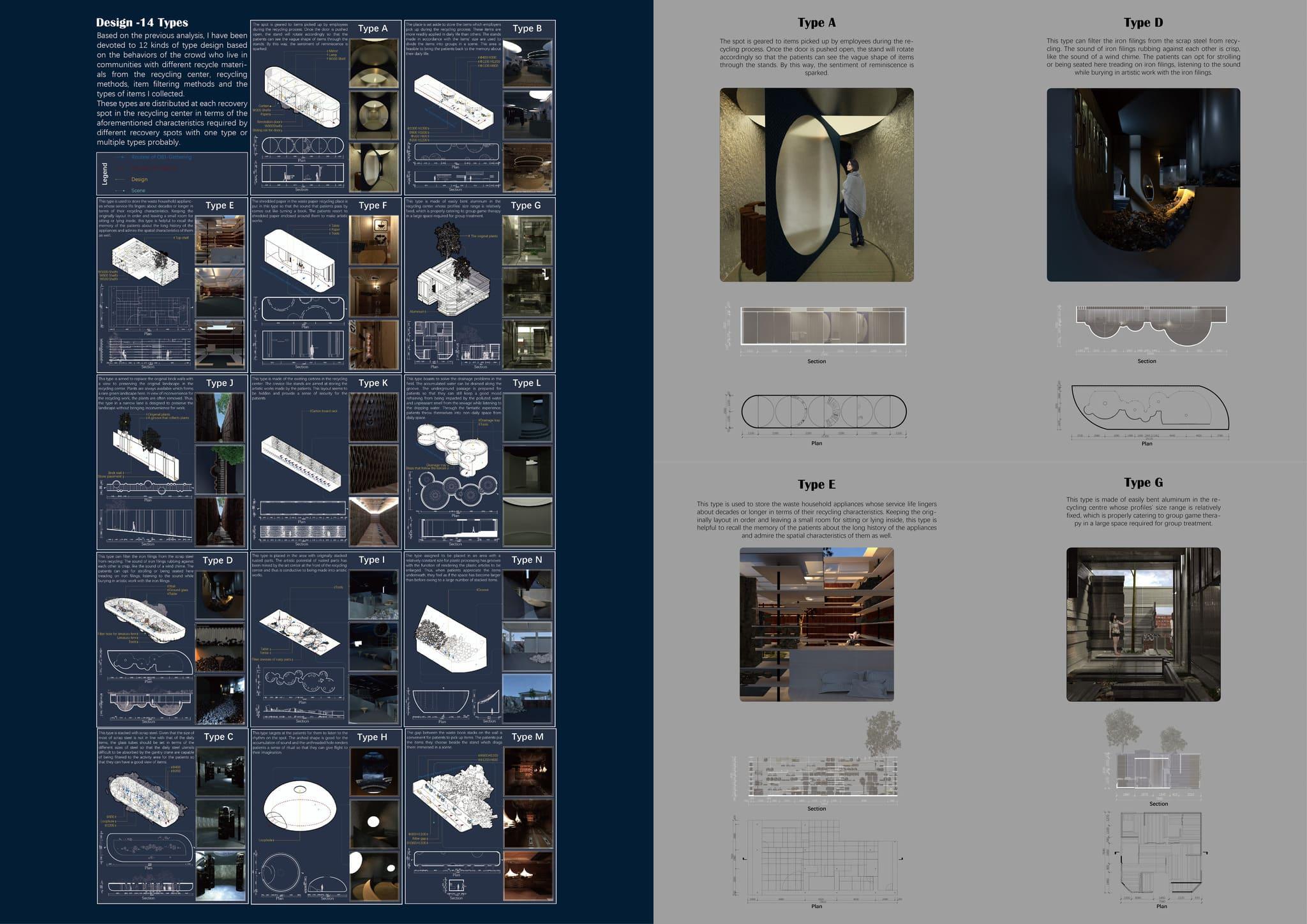The width and height of the screenshot is (1307, 924).
Task: Select the Type M label in the grid
Action: pos(527,736)
